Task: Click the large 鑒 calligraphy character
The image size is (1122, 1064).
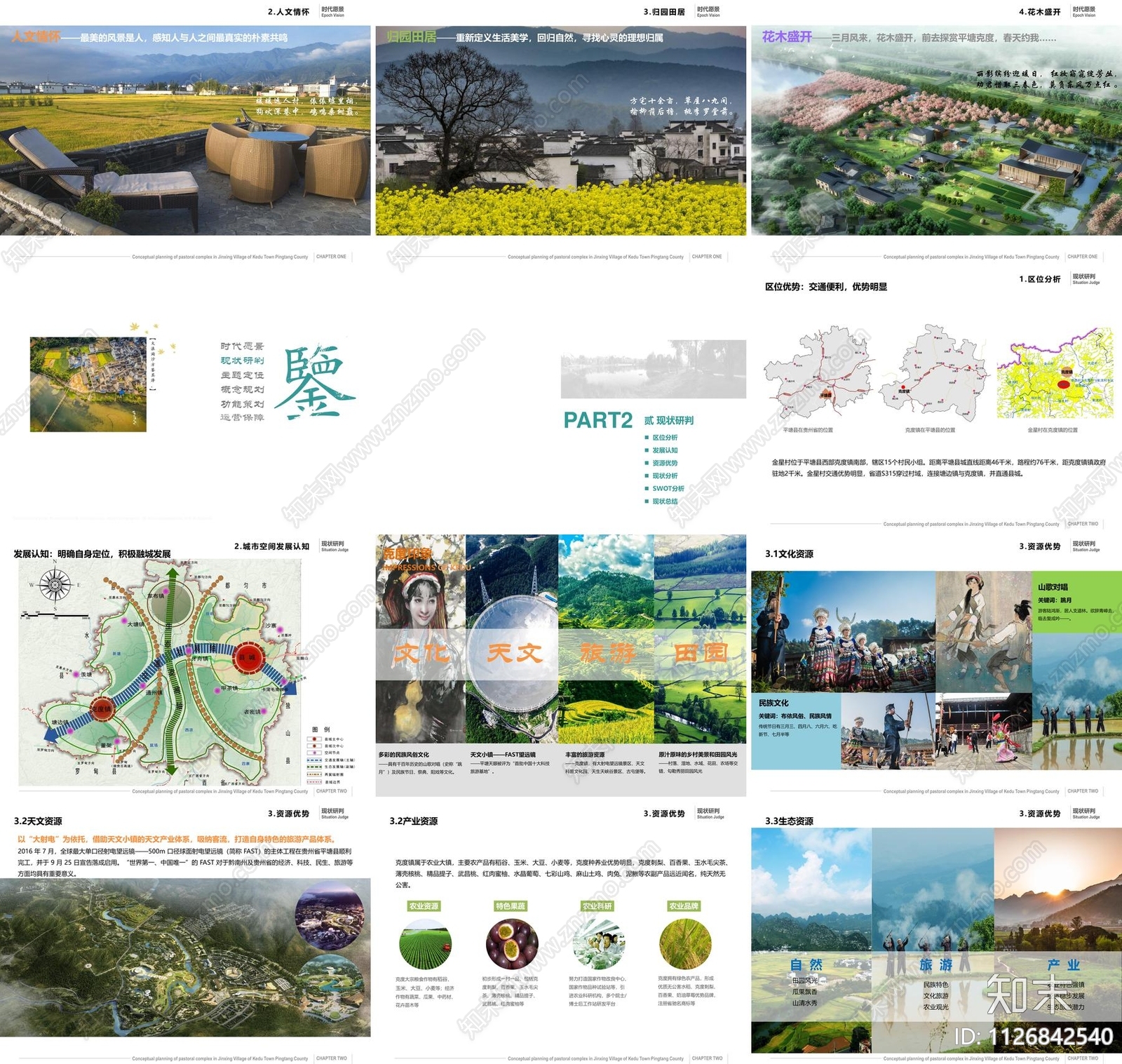Action: (x=315, y=380)
